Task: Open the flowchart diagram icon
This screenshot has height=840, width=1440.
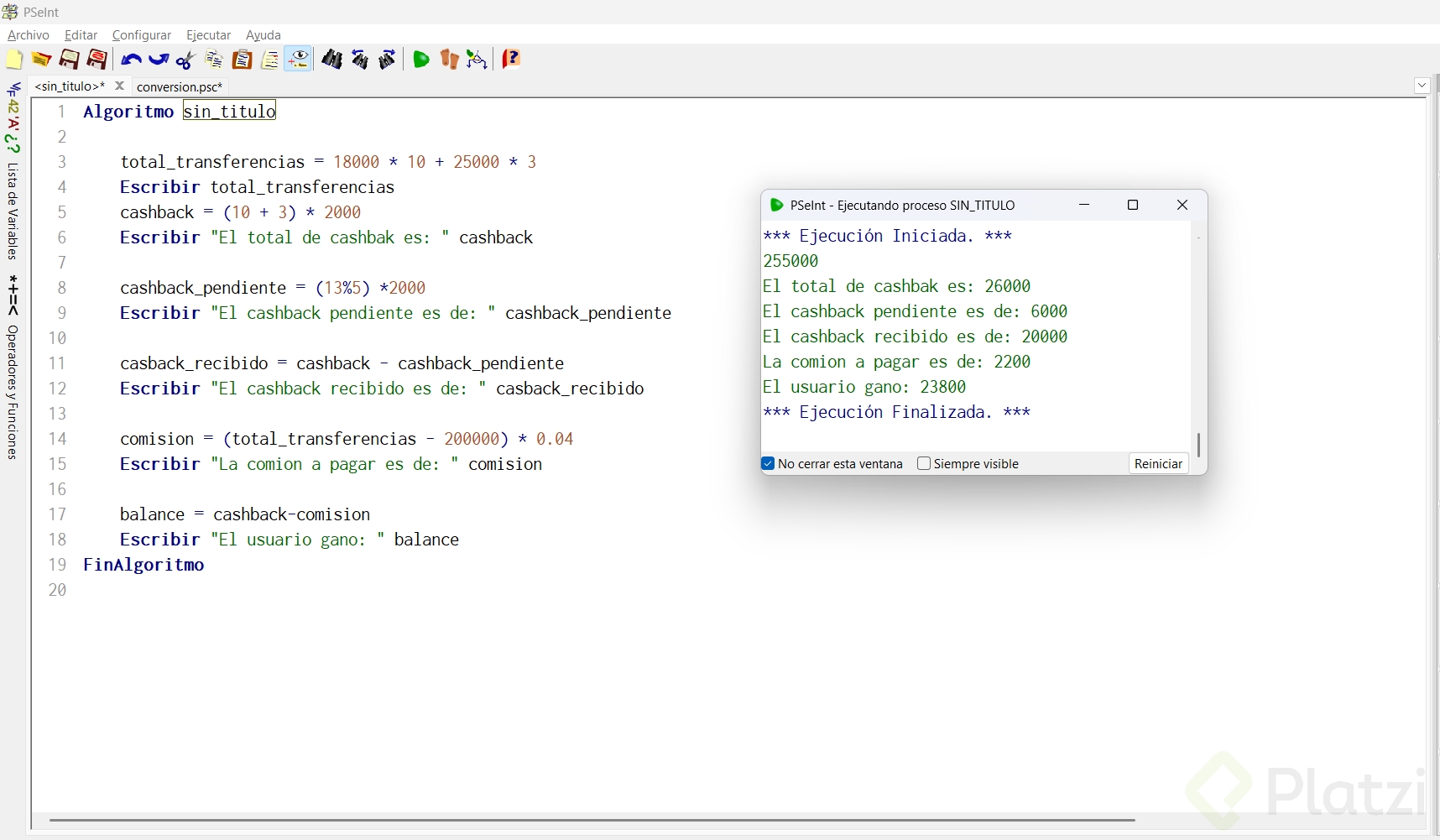Action: coord(477,60)
